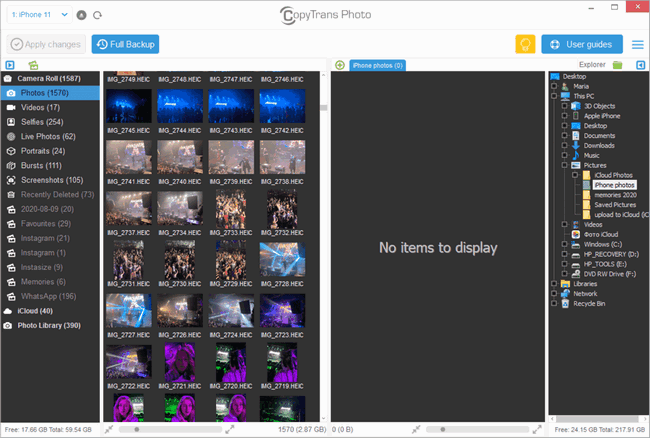Click the green add-album icon above sidebar
This screenshot has height=438, width=650.
click(x=34, y=65)
